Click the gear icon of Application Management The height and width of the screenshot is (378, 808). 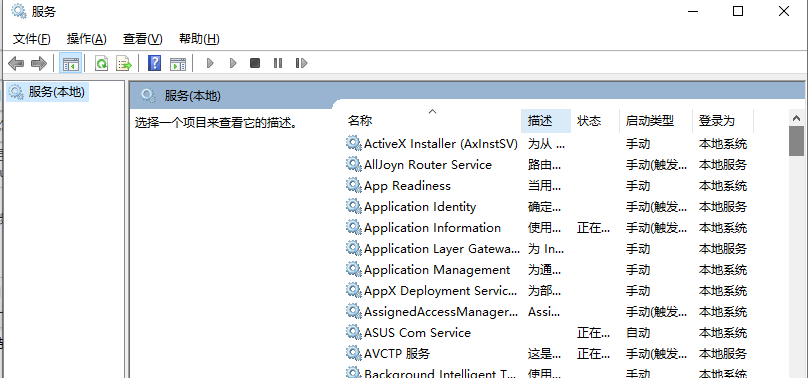pos(354,269)
